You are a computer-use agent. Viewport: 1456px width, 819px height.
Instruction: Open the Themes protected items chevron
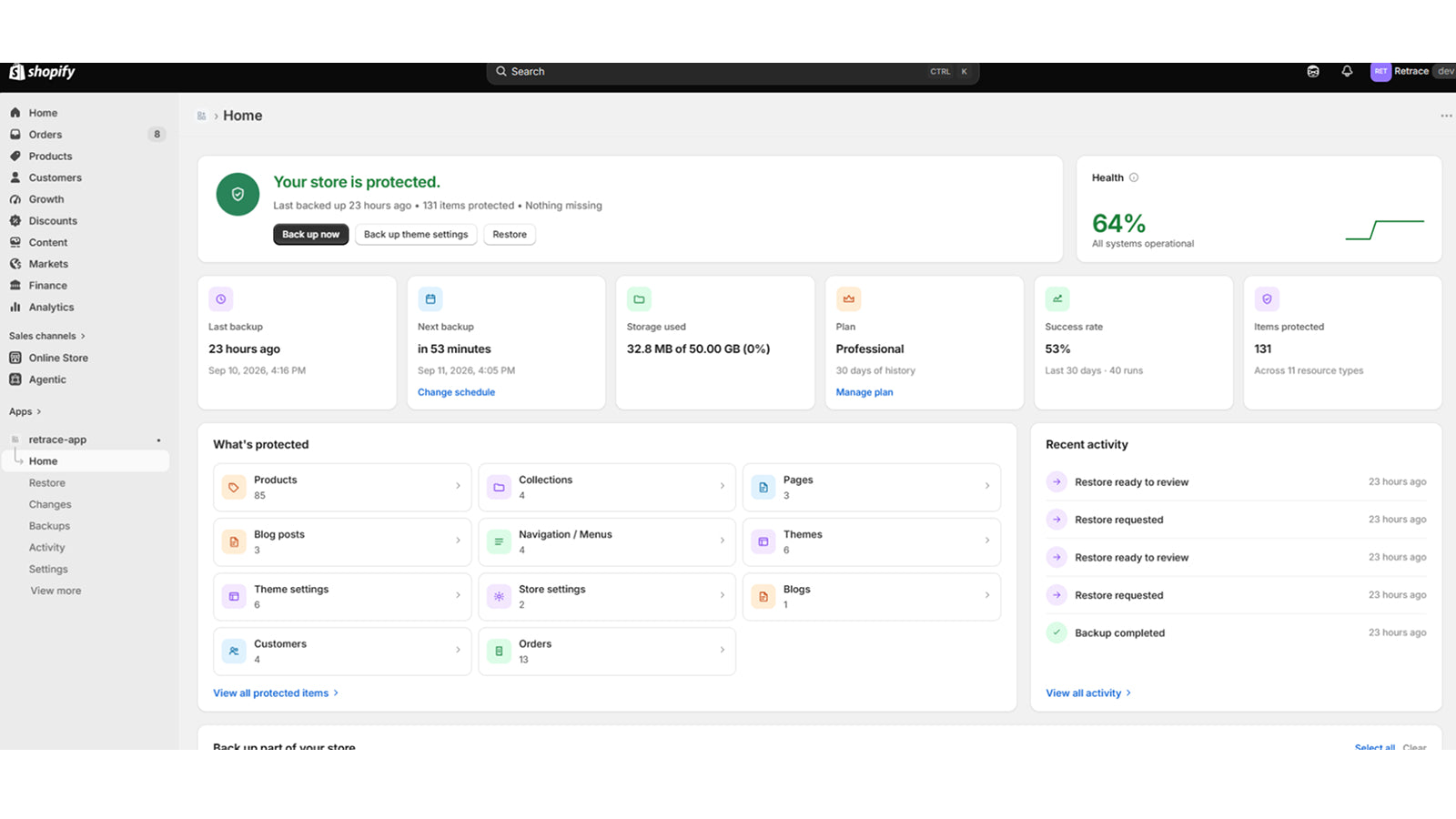[987, 541]
